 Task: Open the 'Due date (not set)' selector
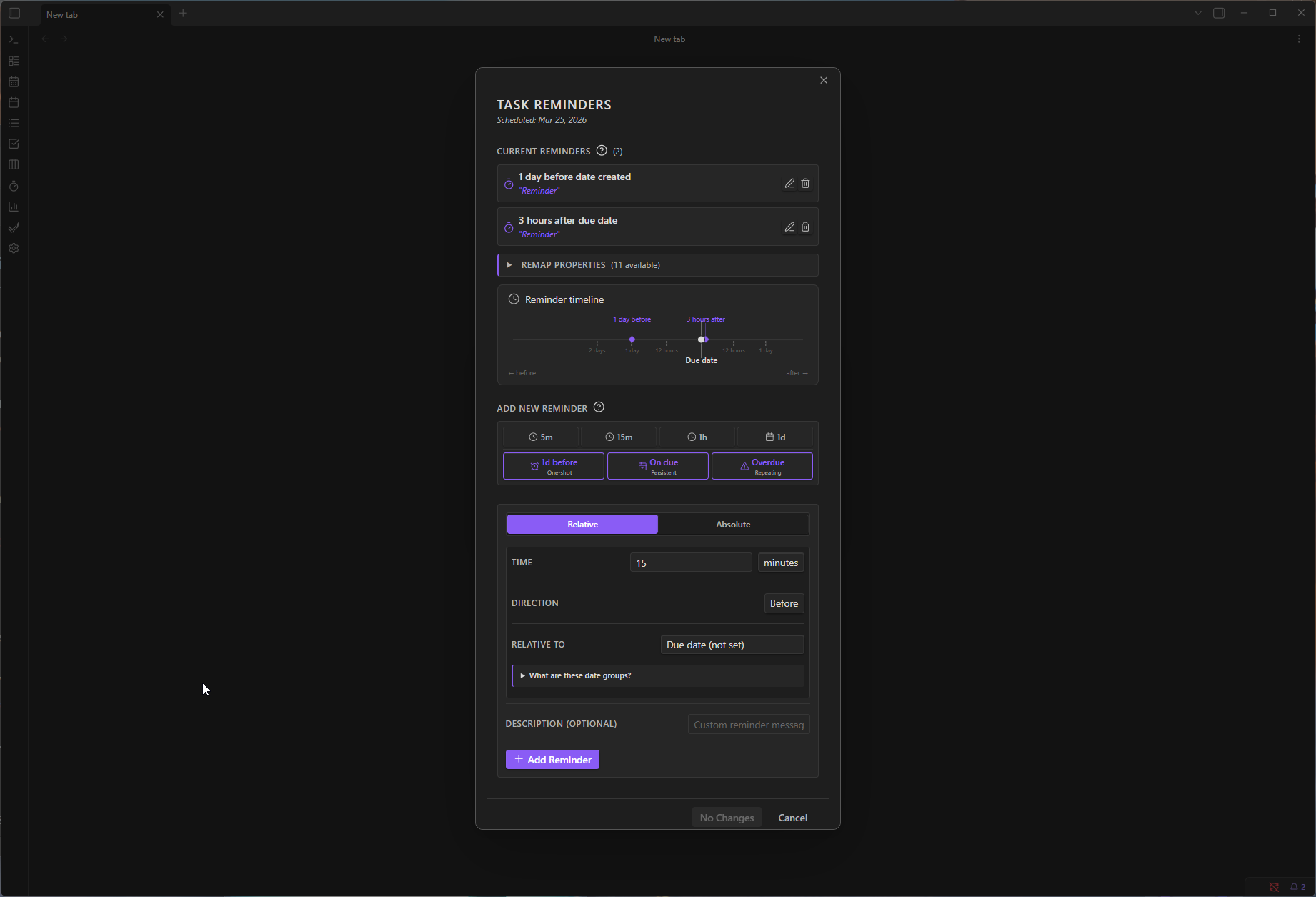pyautogui.click(x=732, y=644)
